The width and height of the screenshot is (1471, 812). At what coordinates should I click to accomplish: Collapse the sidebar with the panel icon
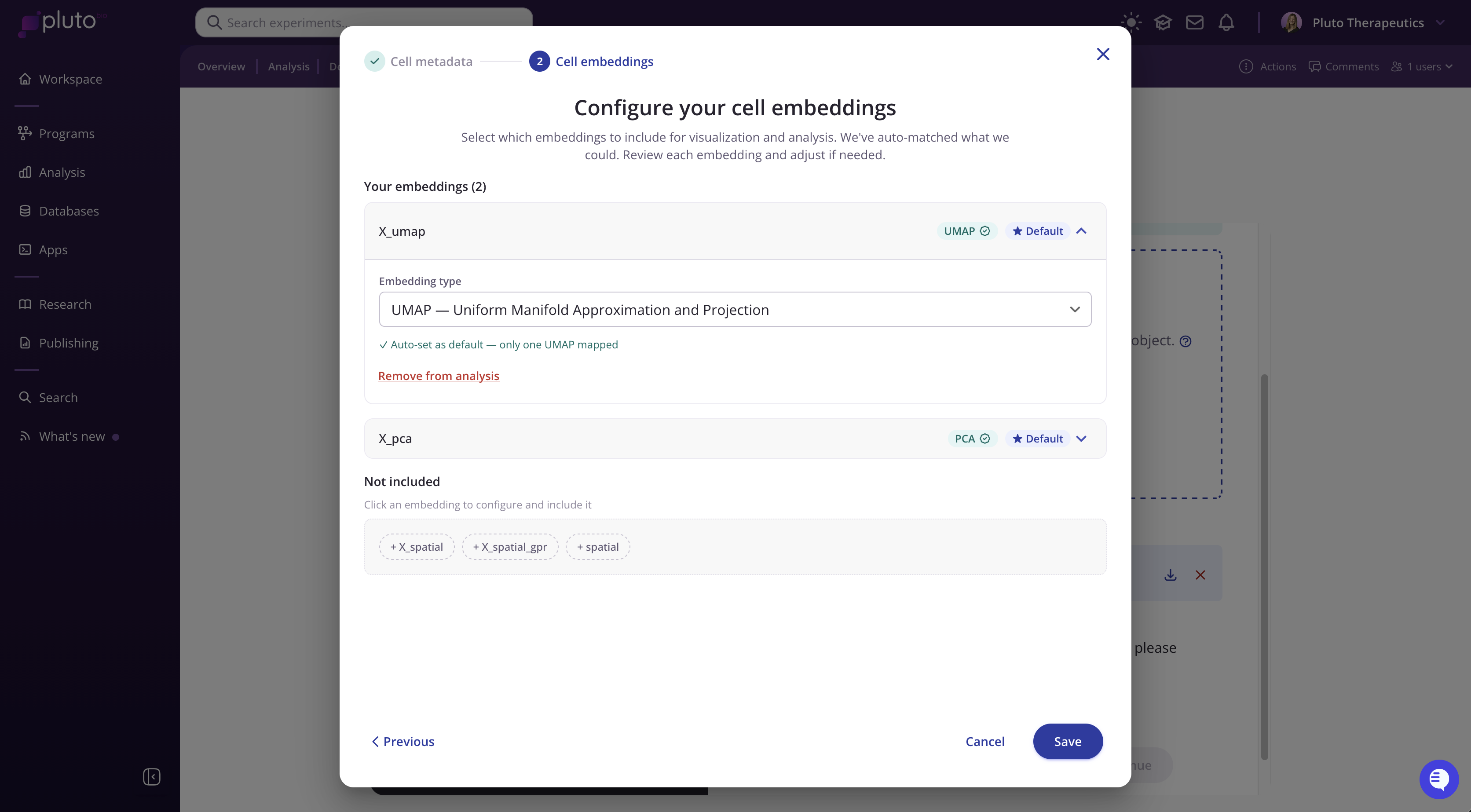(151, 777)
